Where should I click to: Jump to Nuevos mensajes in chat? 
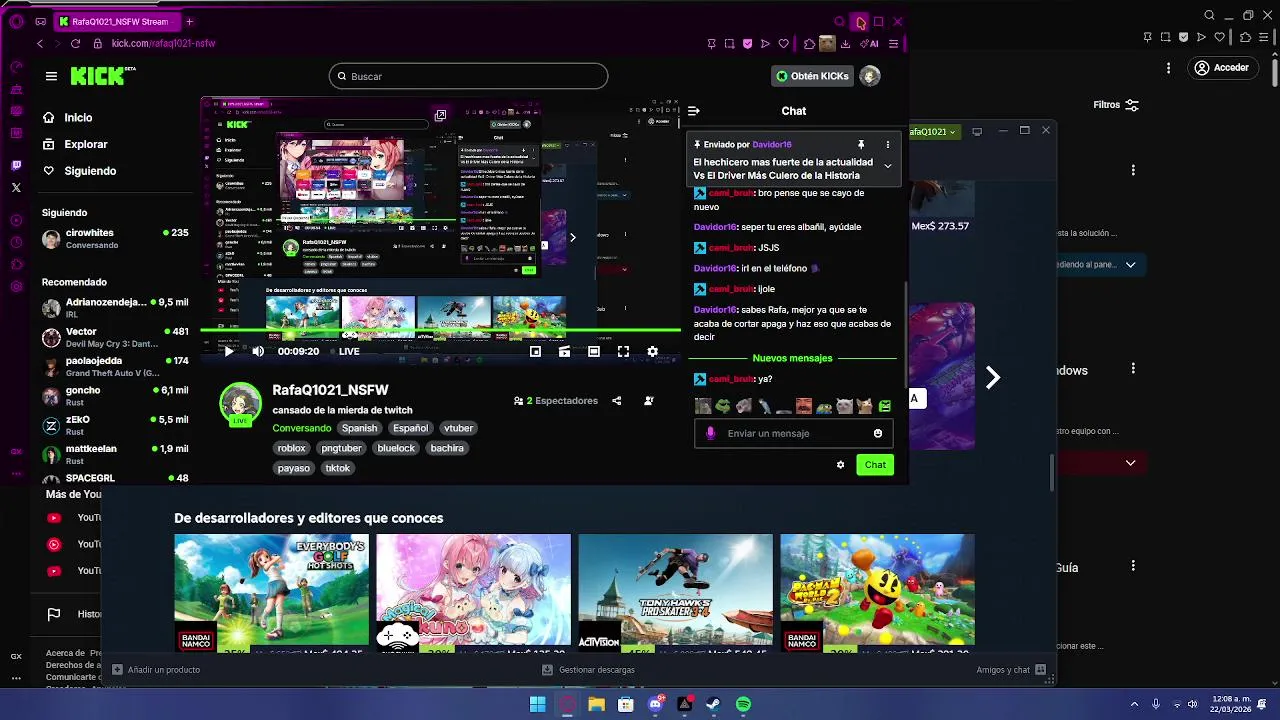[x=790, y=358]
